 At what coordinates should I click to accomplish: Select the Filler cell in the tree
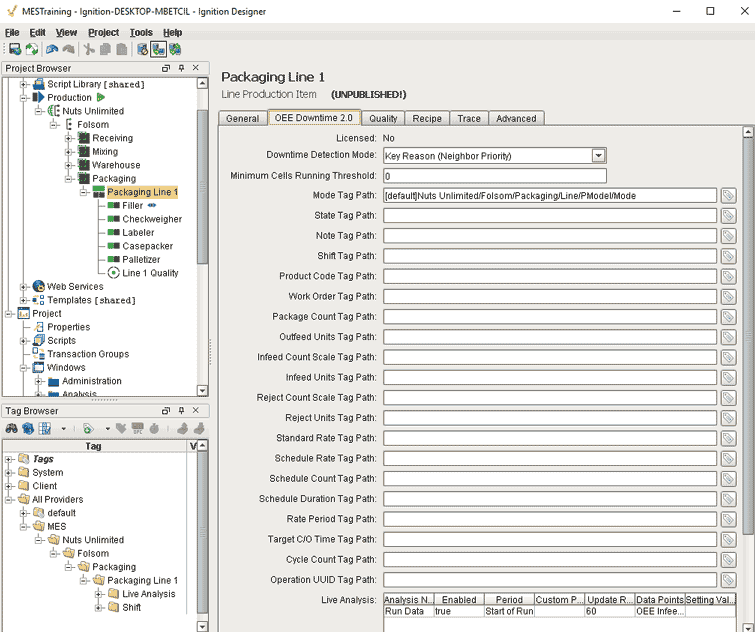132,206
